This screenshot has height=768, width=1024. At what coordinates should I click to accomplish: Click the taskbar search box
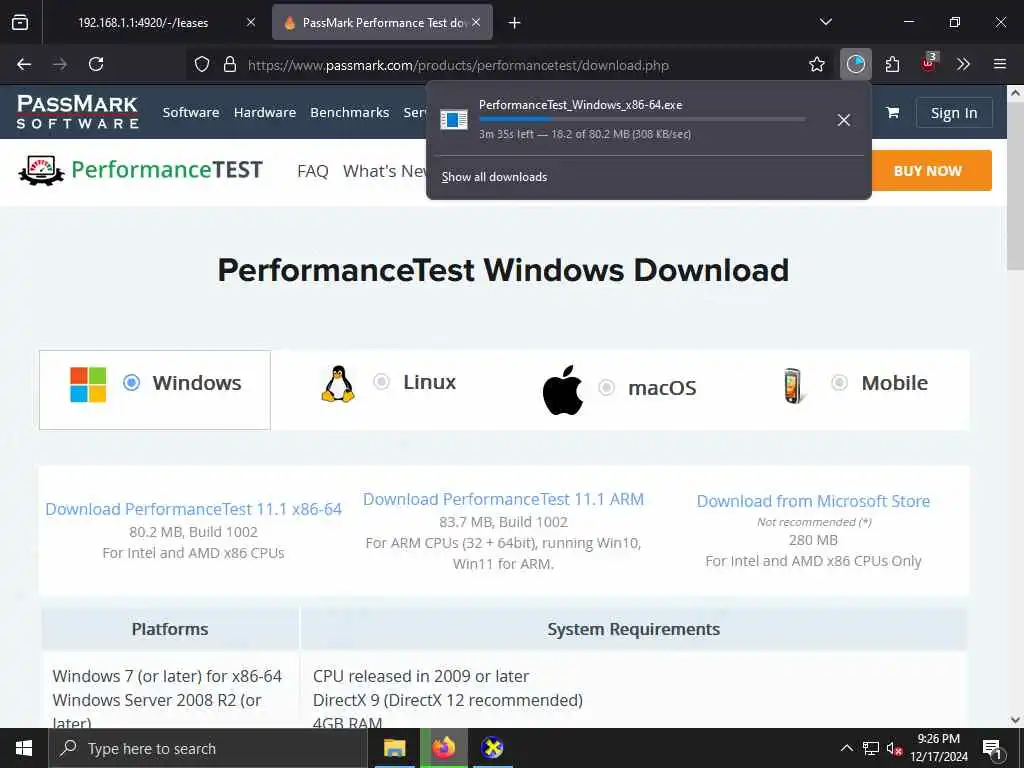208,748
